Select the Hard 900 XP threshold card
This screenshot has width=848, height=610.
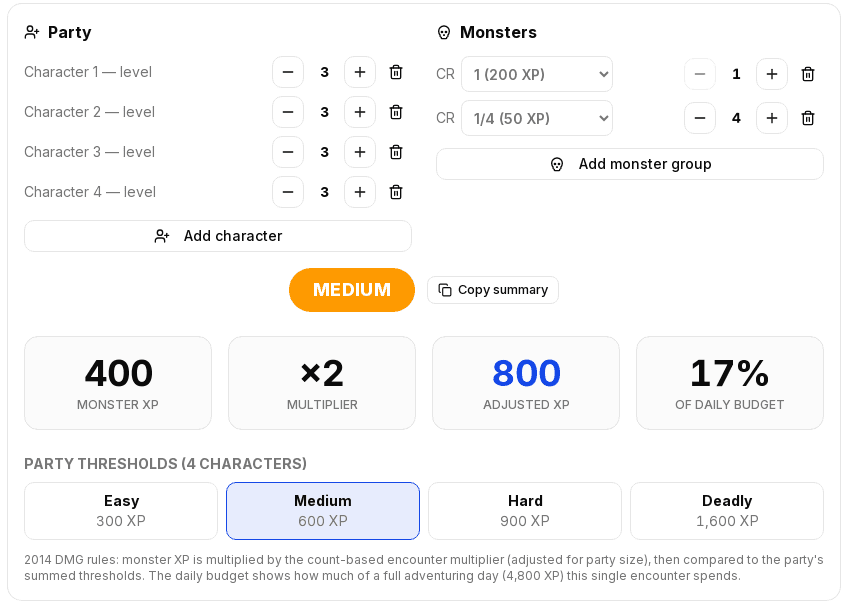point(525,511)
